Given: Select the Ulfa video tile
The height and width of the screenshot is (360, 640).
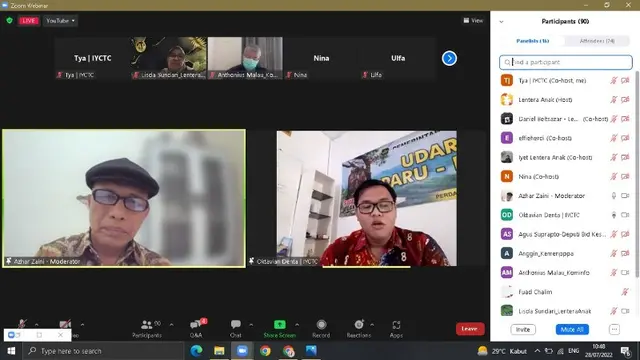Looking at the screenshot, I should (x=398, y=58).
